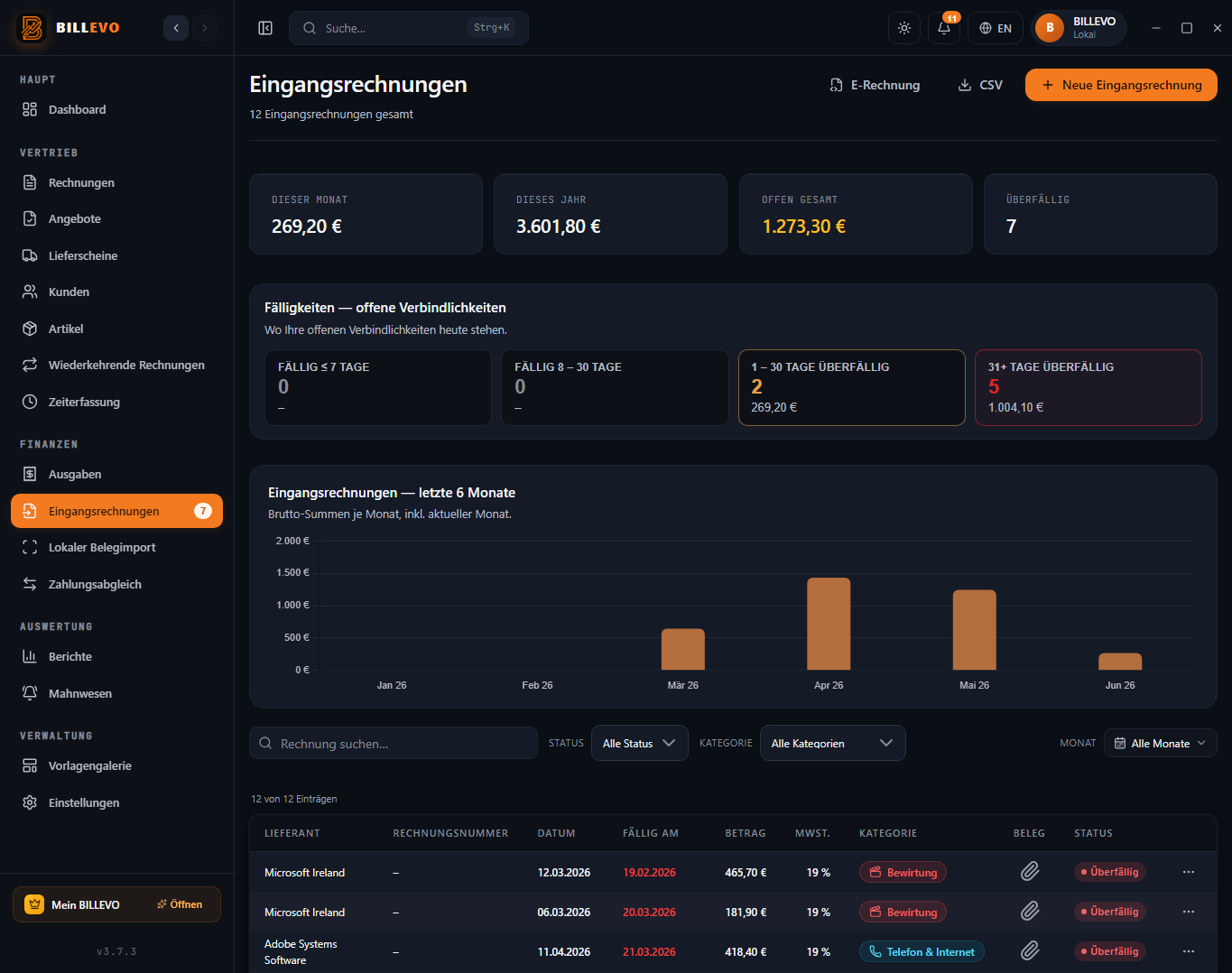Click the Berichte chart icon

[x=30, y=656]
